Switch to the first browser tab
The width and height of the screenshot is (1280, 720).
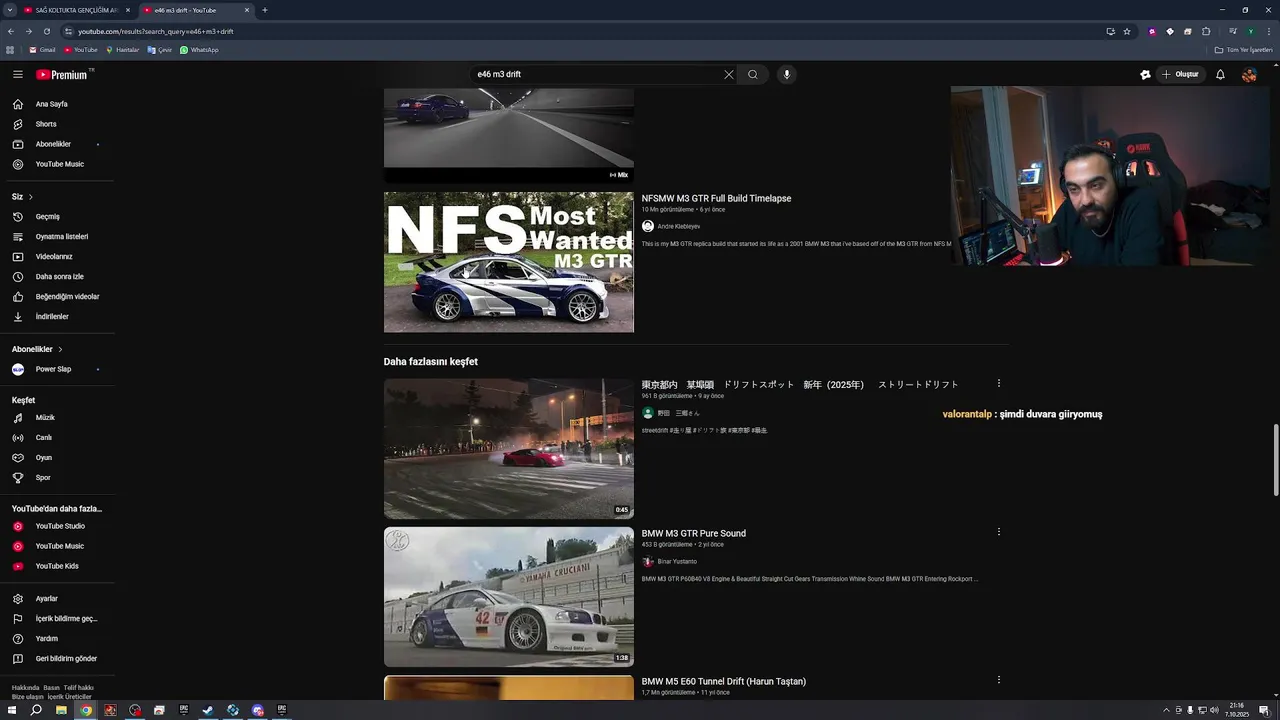coord(76,10)
